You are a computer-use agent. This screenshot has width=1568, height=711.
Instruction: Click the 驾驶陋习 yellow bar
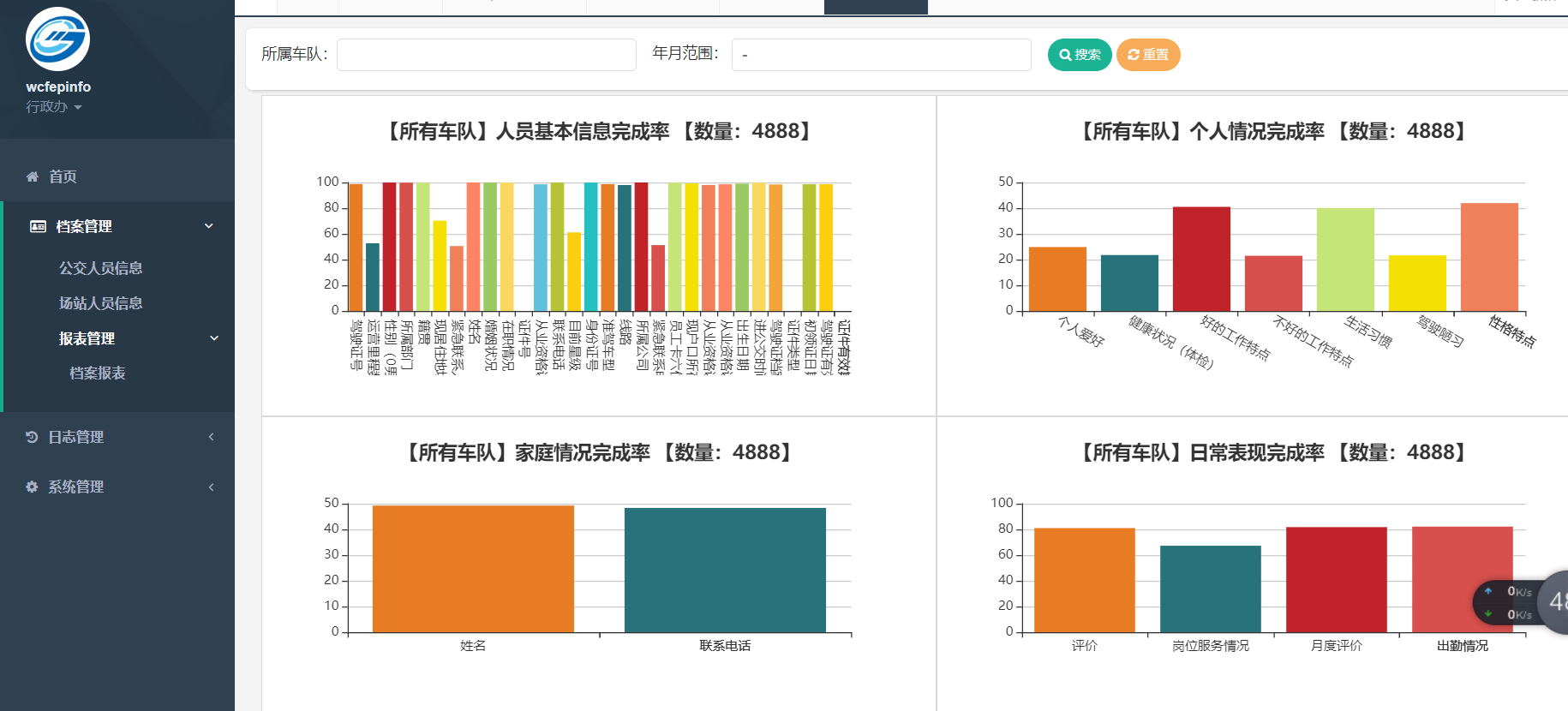pos(1417,283)
